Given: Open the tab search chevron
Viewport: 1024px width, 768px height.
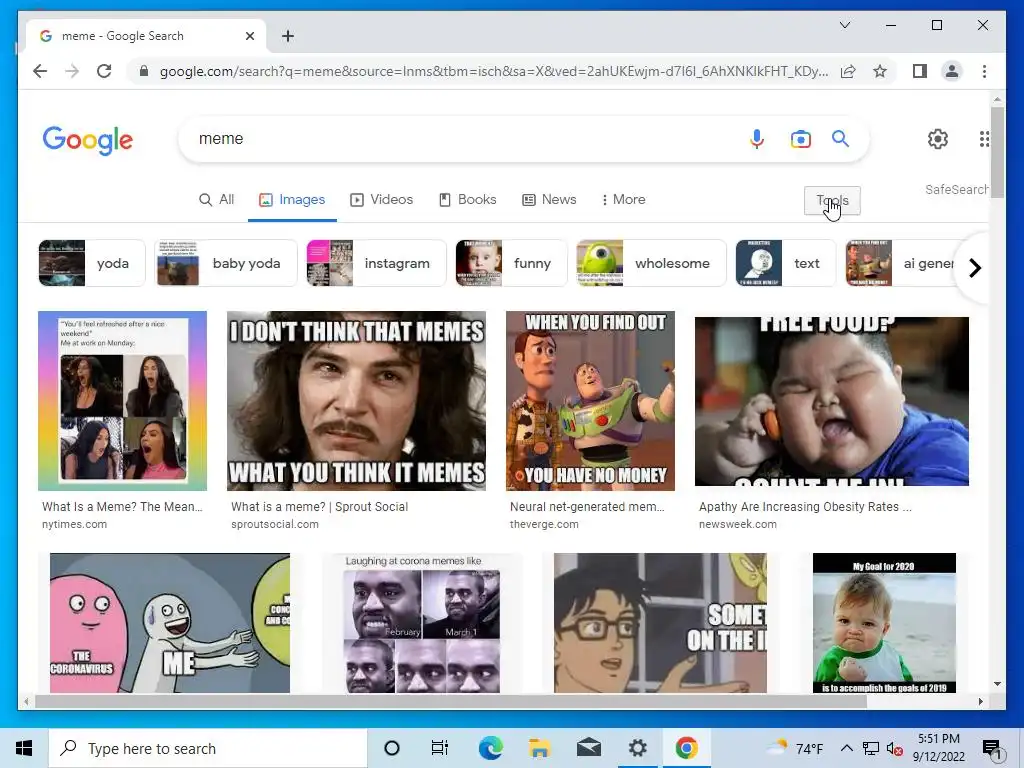Looking at the screenshot, I should [x=844, y=25].
